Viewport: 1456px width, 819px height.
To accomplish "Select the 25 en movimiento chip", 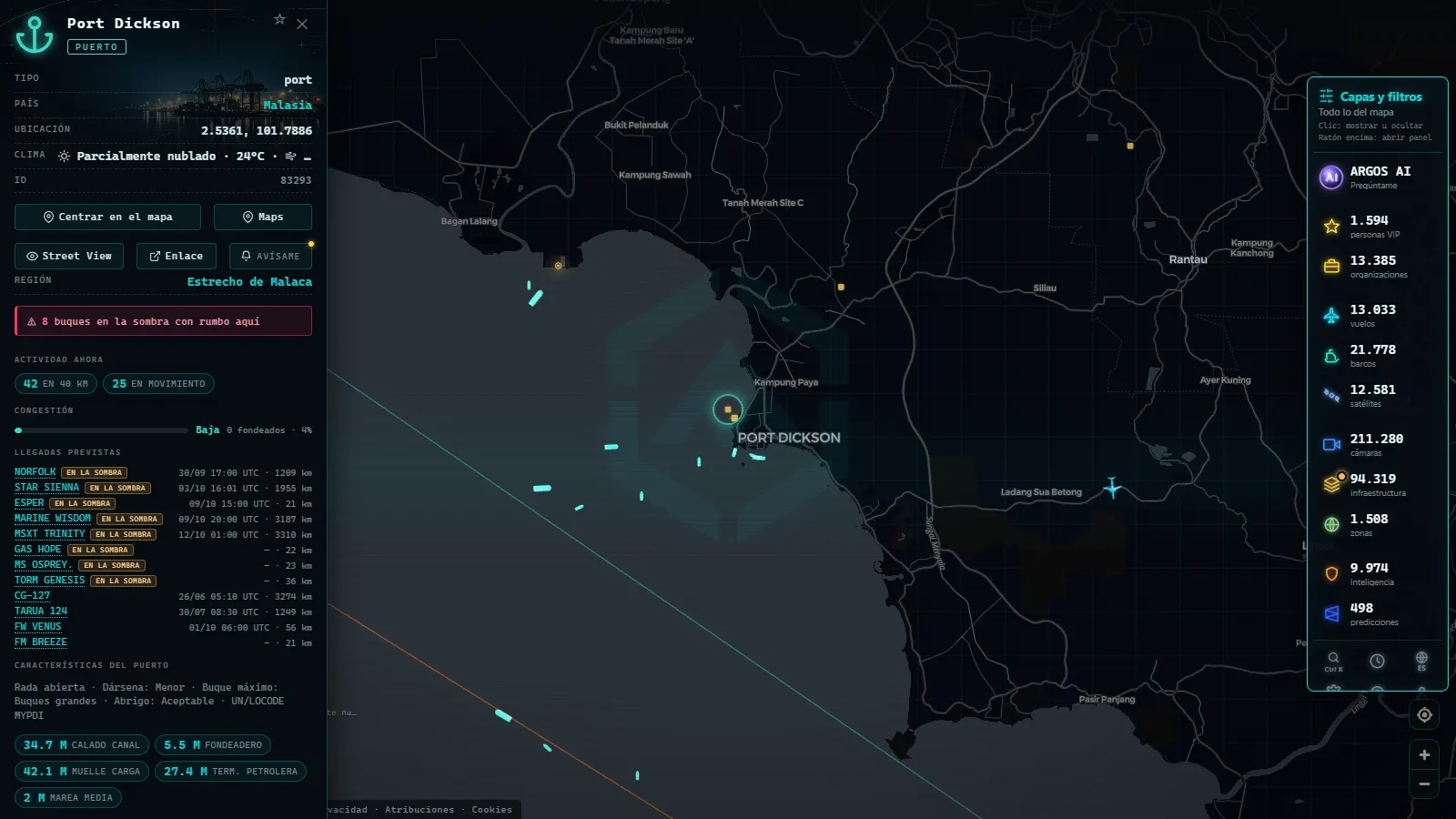I will pyautogui.click(x=158, y=384).
